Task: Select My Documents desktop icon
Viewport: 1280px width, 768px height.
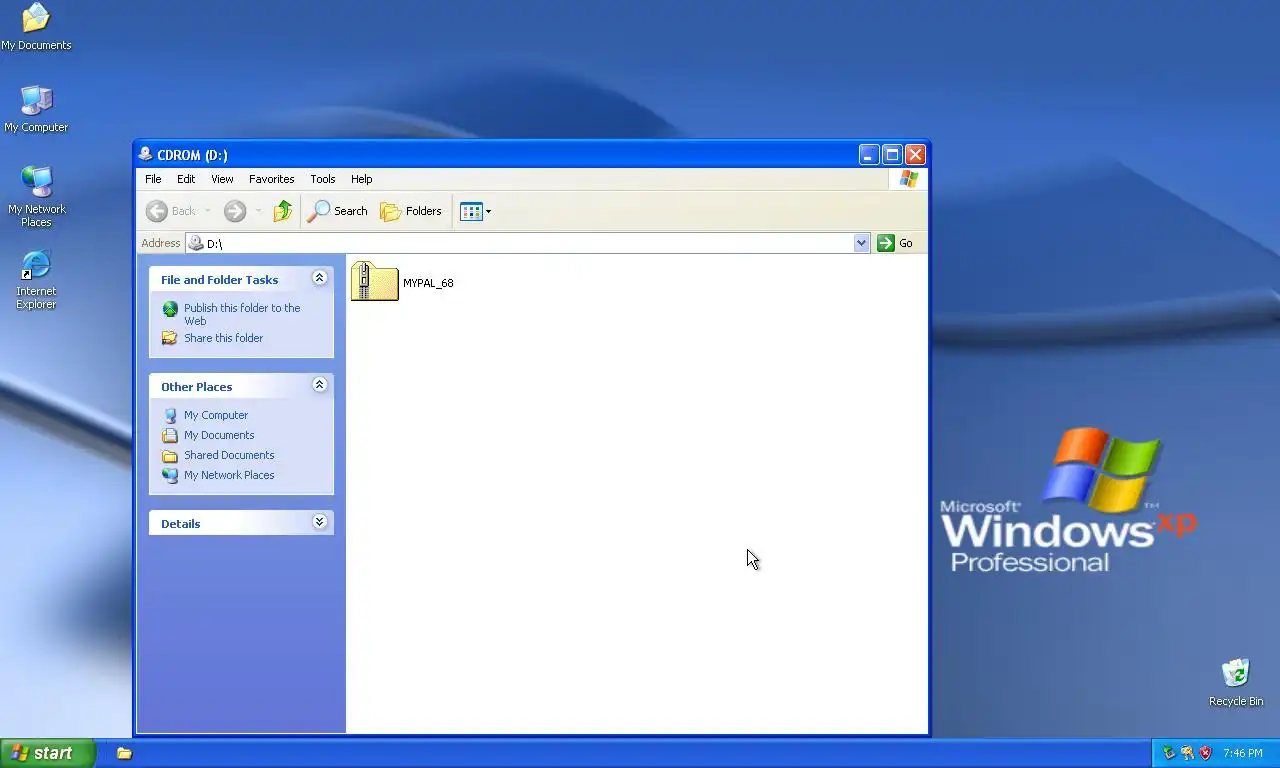Action: coord(36,26)
